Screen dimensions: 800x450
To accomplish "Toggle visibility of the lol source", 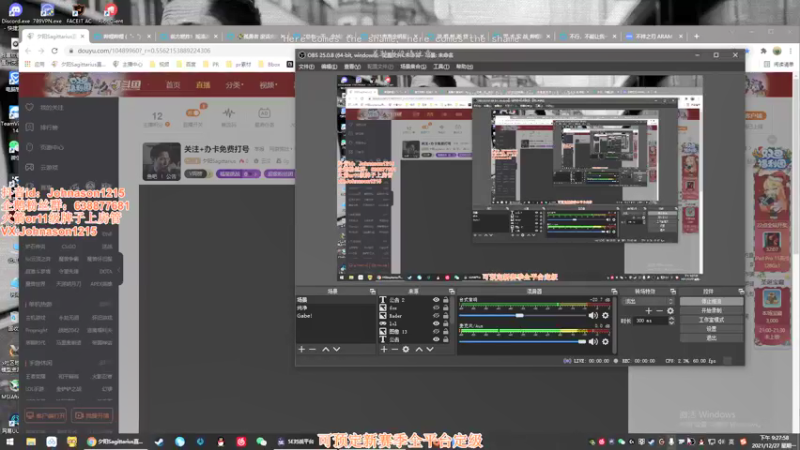I will [x=436, y=323].
